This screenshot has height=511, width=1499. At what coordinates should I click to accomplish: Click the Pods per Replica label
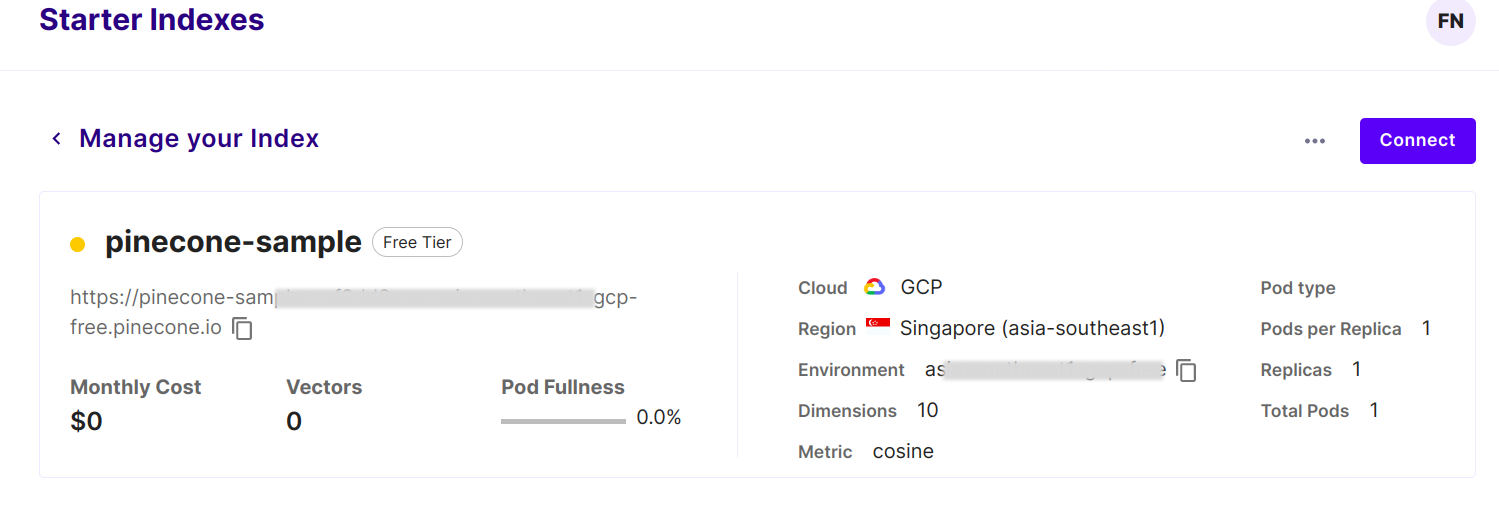point(1331,329)
